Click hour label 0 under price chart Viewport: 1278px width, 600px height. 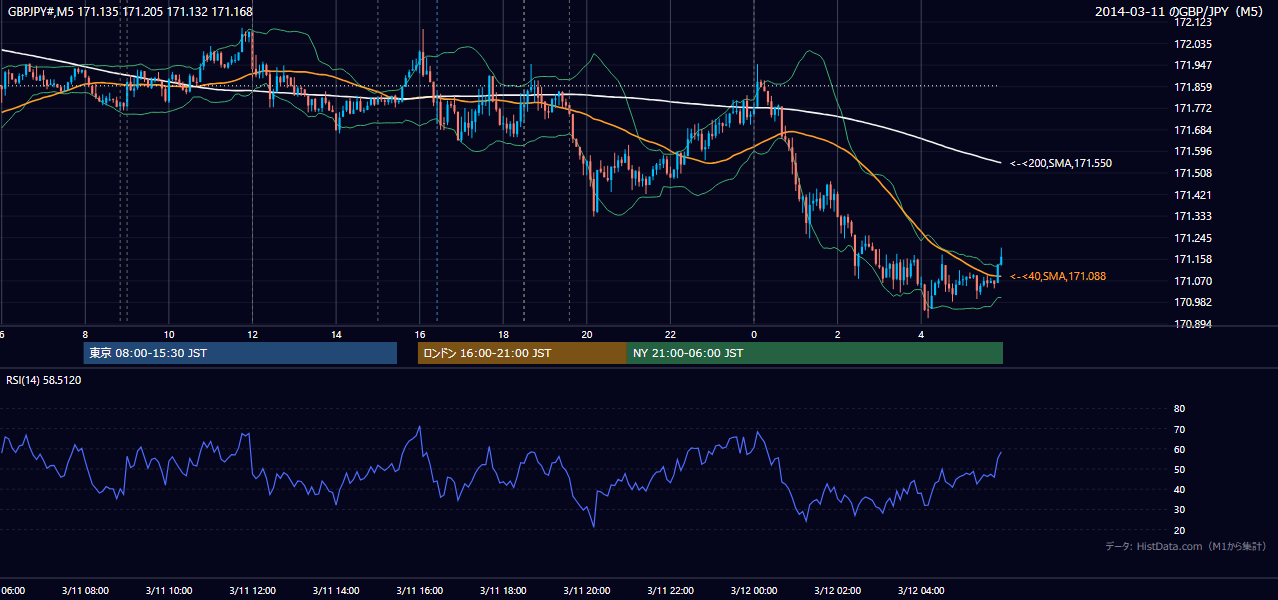[x=754, y=335]
